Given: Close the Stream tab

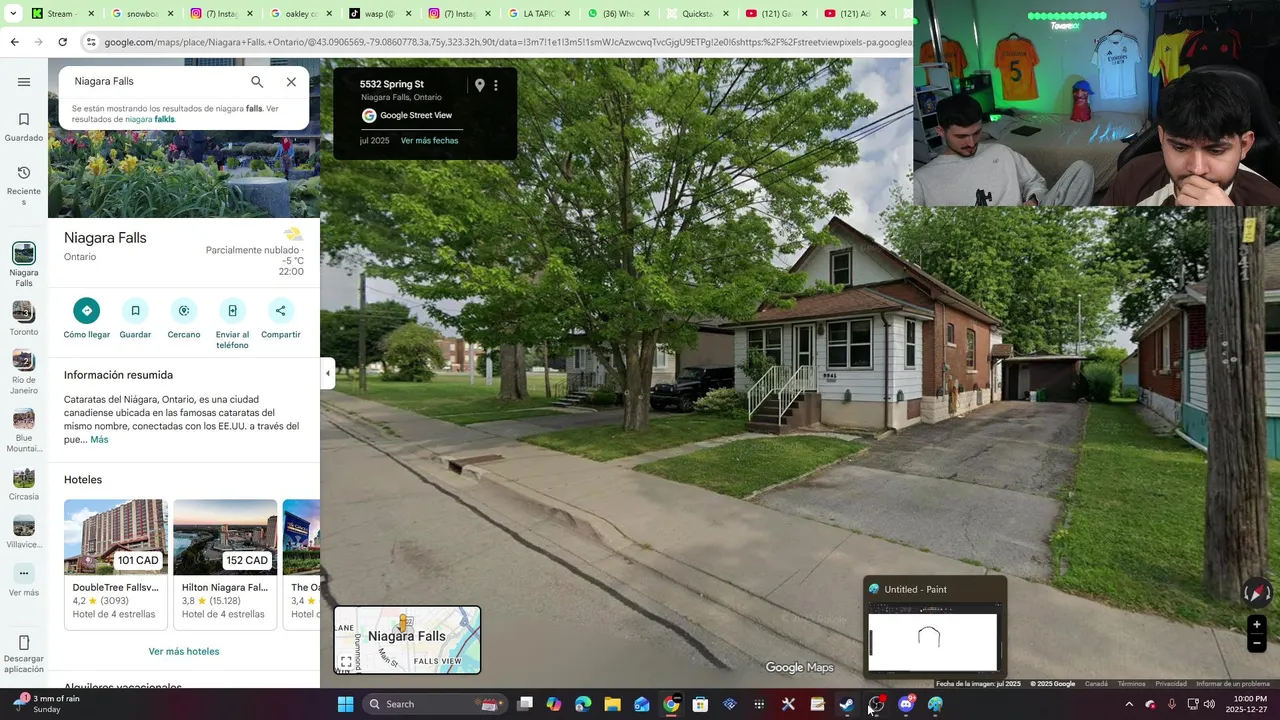Looking at the screenshot, I should click(x=91, y=14).
